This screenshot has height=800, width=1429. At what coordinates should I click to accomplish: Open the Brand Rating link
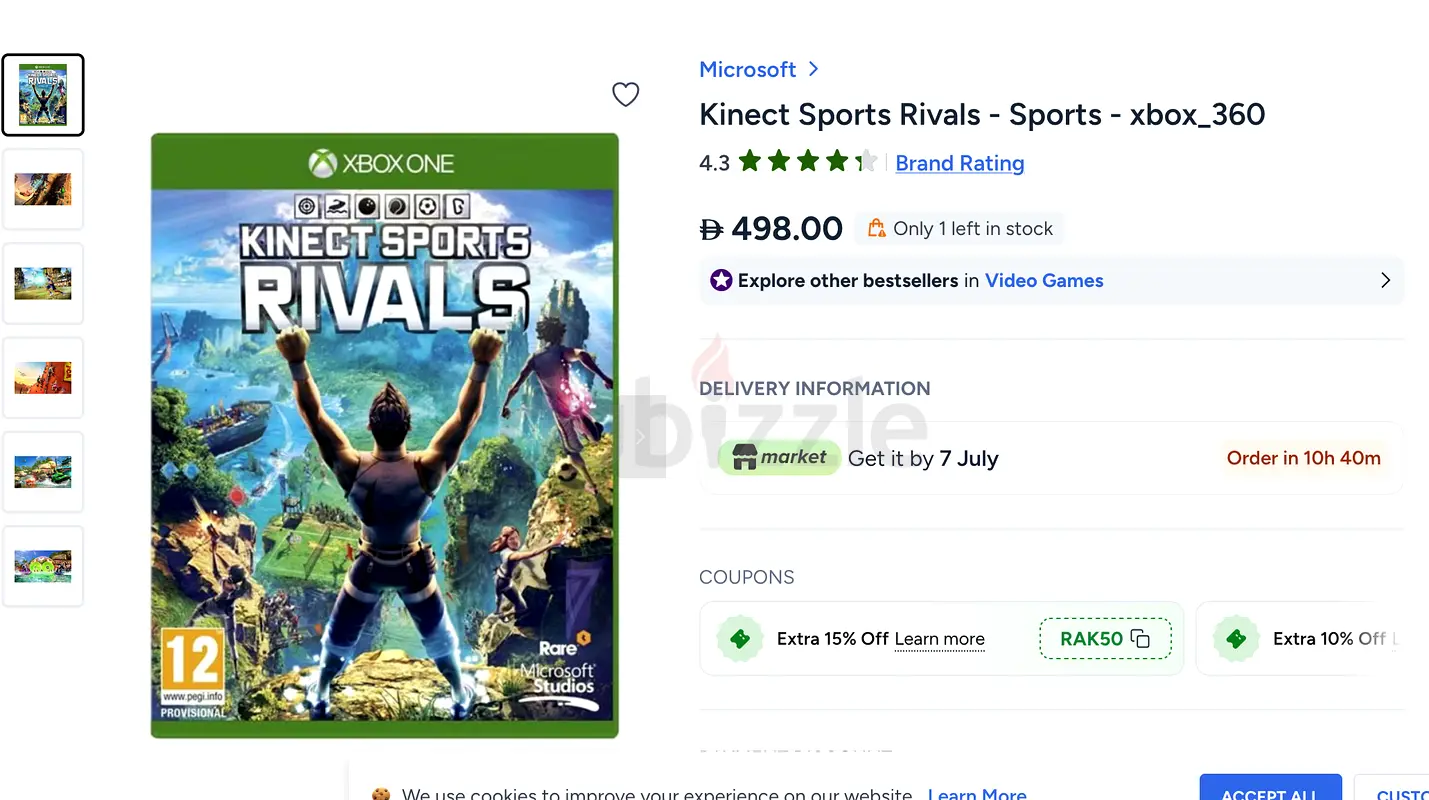[960, 163]
